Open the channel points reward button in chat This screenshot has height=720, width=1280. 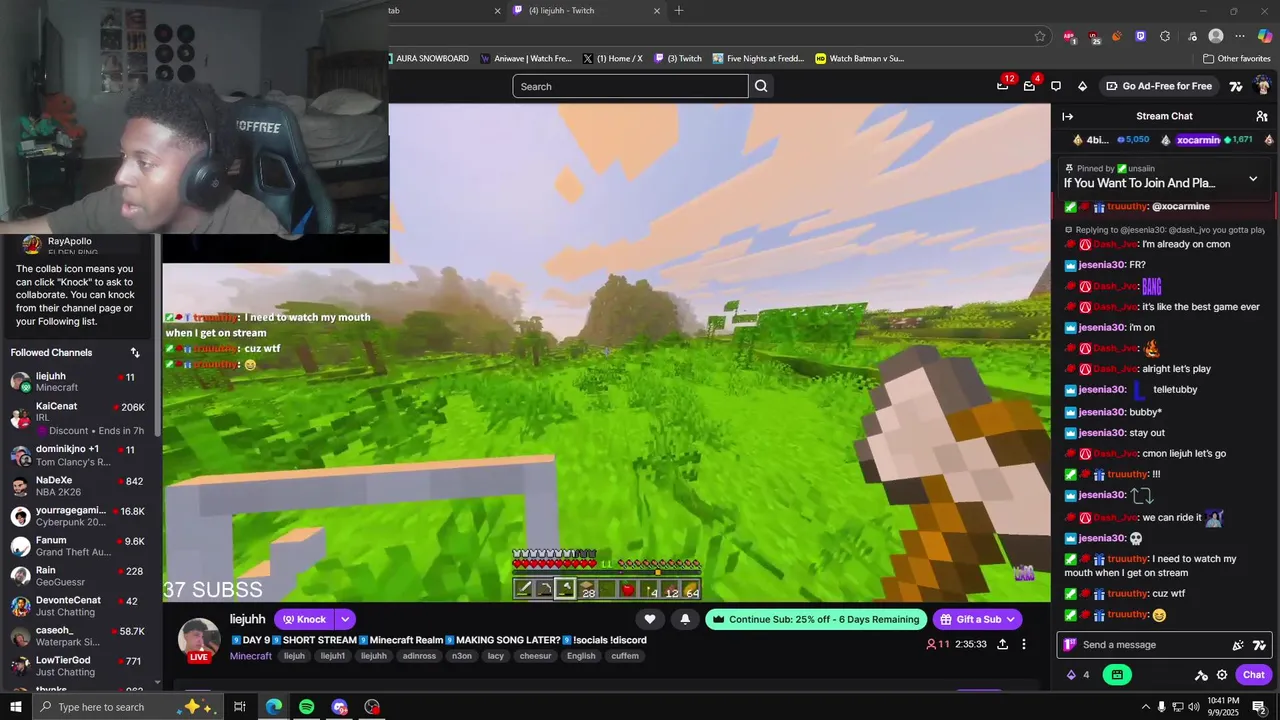(1117, 675)
